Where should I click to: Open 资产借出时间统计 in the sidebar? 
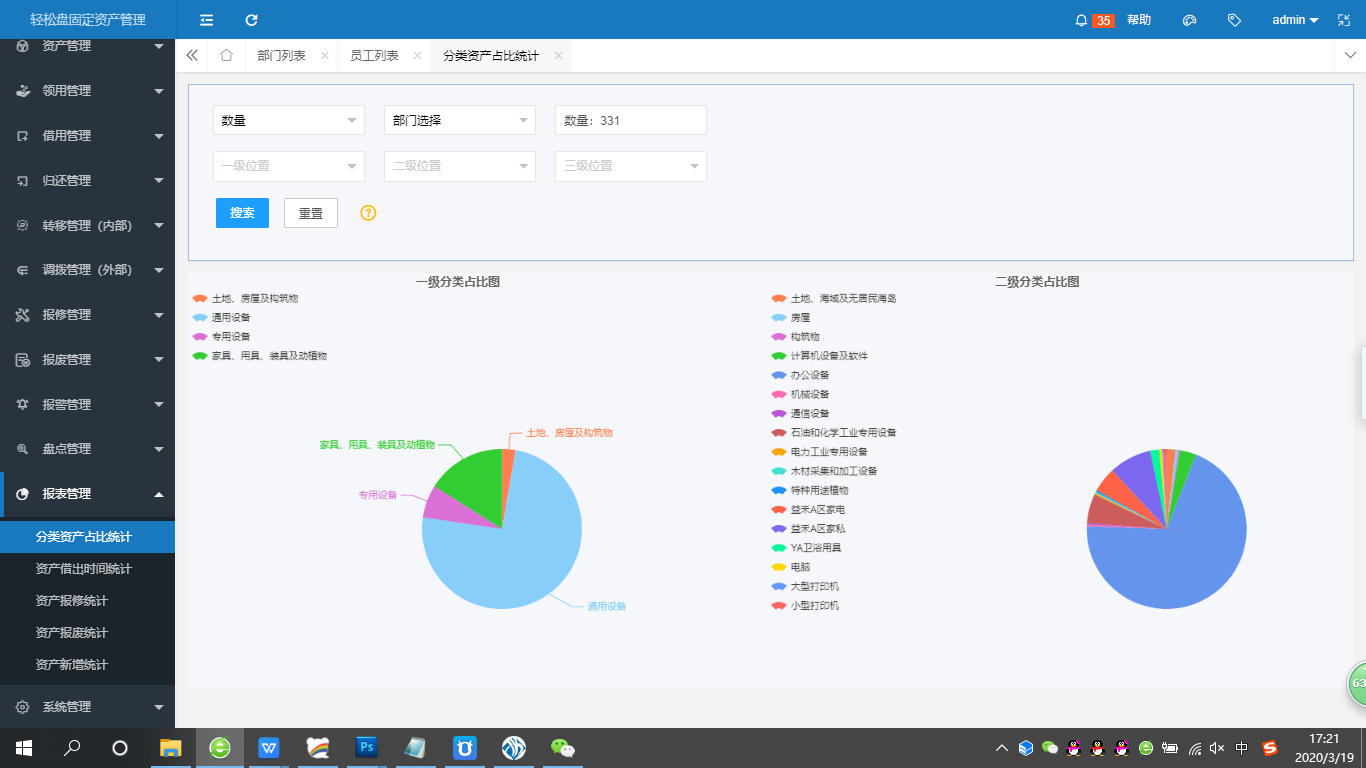84,569
